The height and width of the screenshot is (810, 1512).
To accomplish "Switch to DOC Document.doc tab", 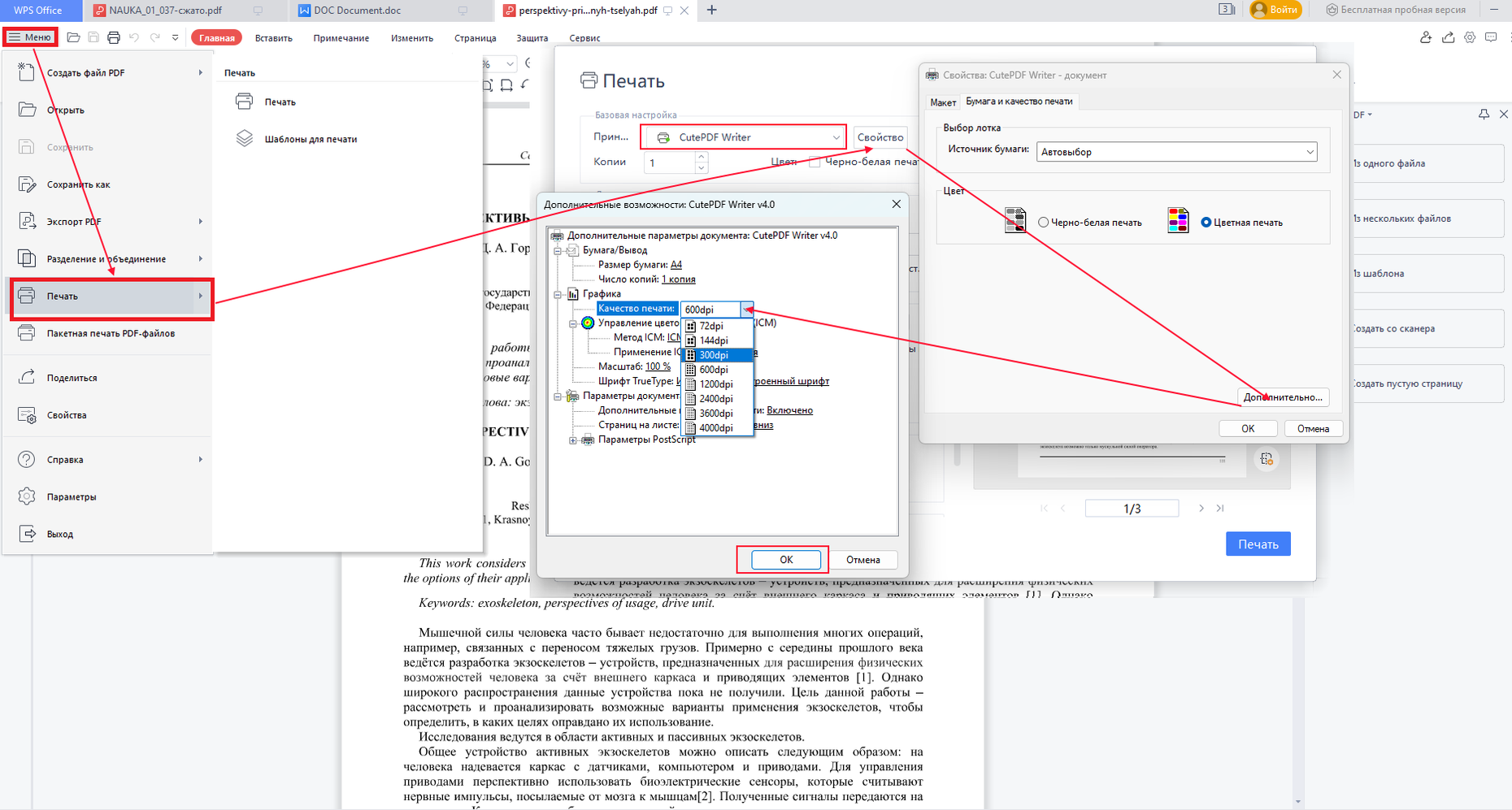I will pos(358,11).
